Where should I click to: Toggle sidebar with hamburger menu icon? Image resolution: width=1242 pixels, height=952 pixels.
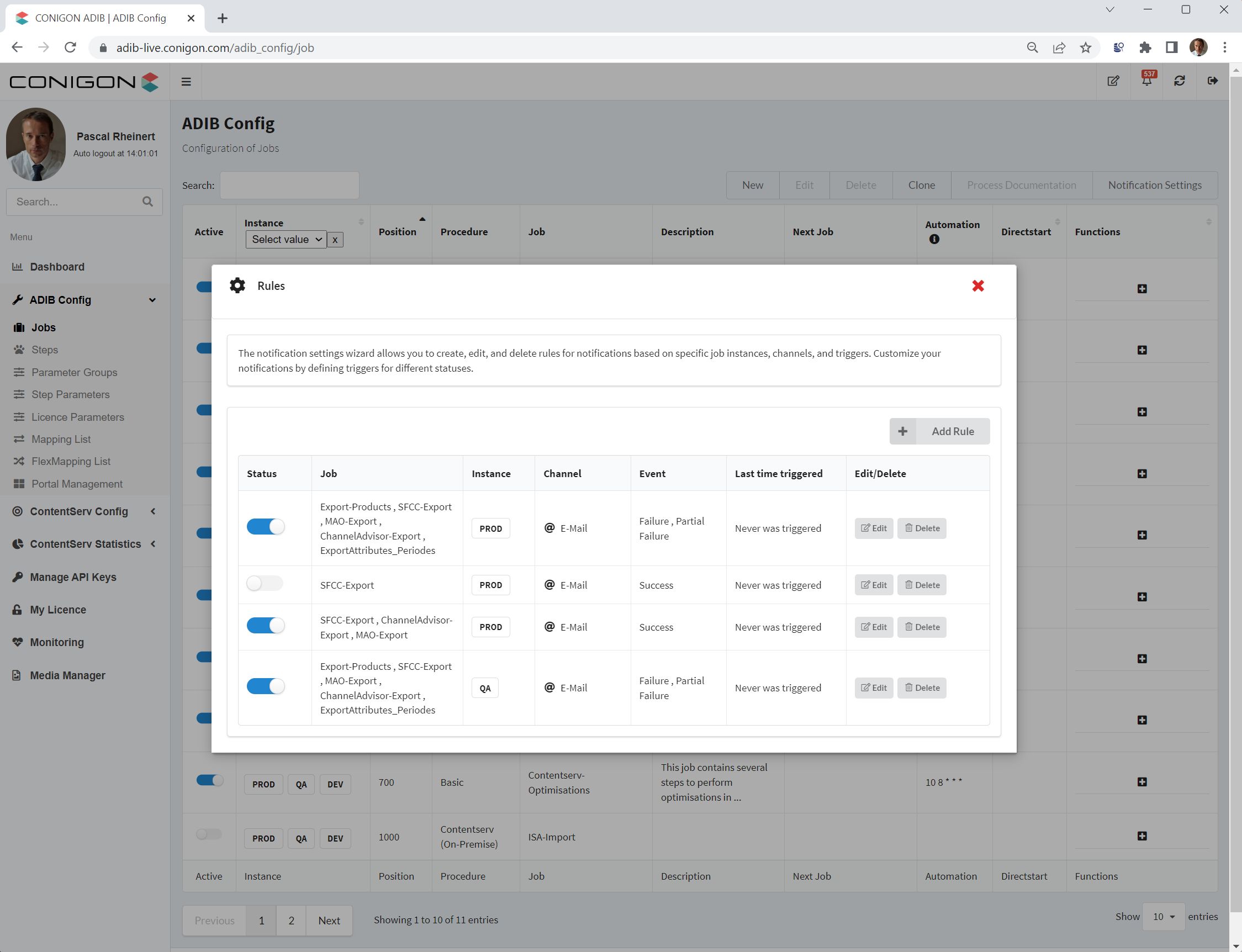click(186, 82)
